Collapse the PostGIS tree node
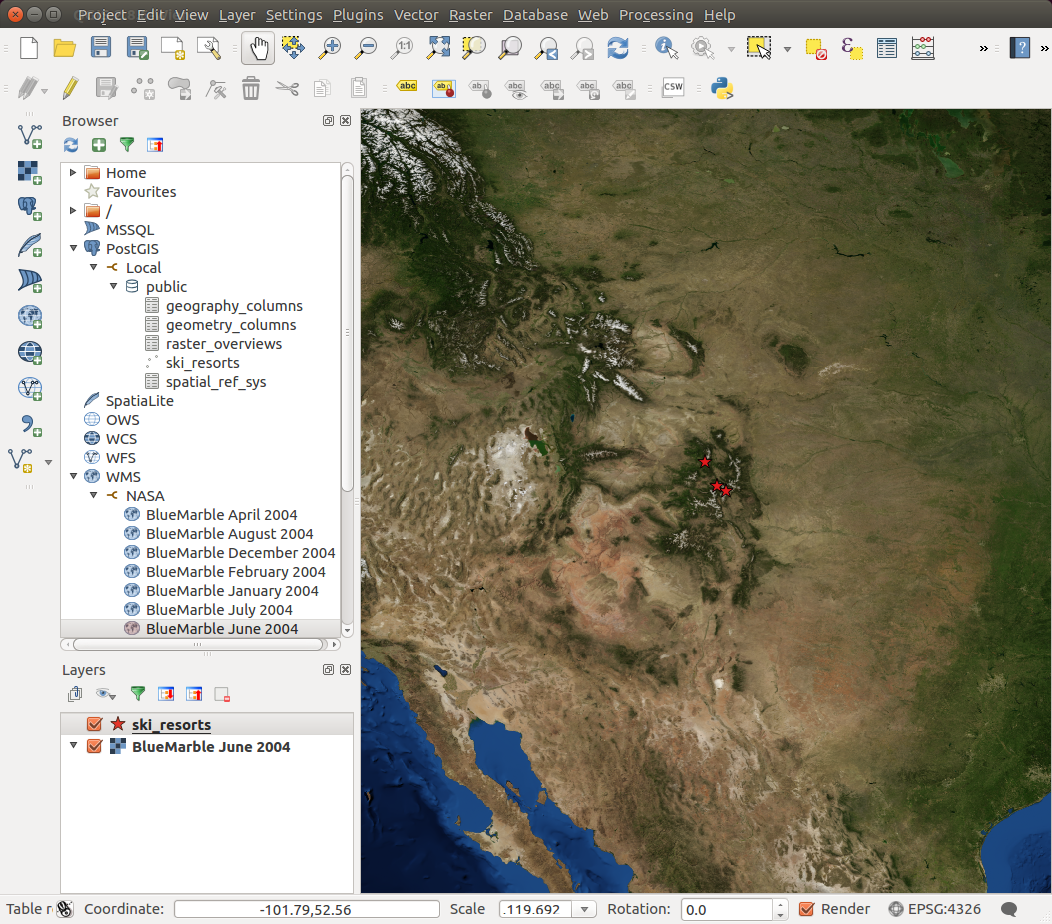The height and width of the screenshot is (924, 1052). pyautogui.click(x=73, y=249)
